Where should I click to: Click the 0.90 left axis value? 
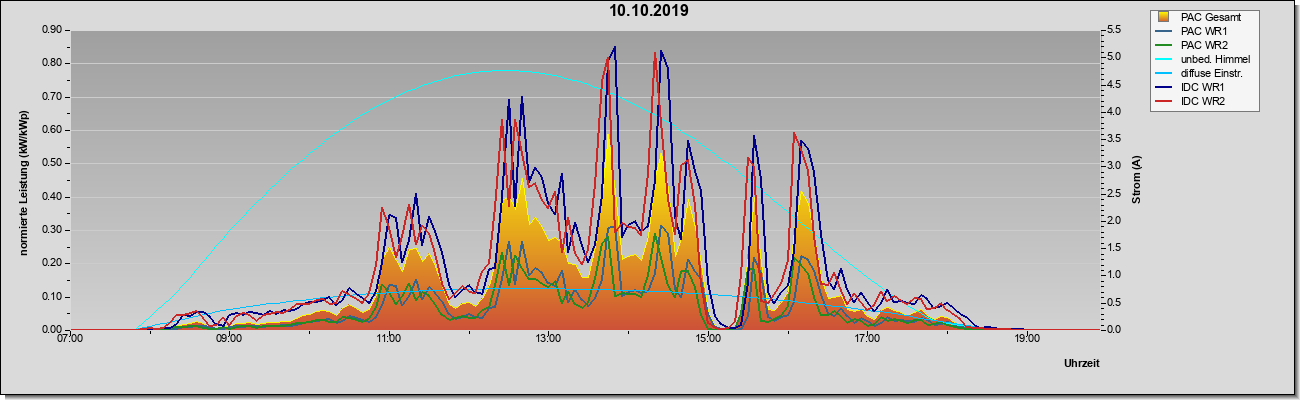52,30
